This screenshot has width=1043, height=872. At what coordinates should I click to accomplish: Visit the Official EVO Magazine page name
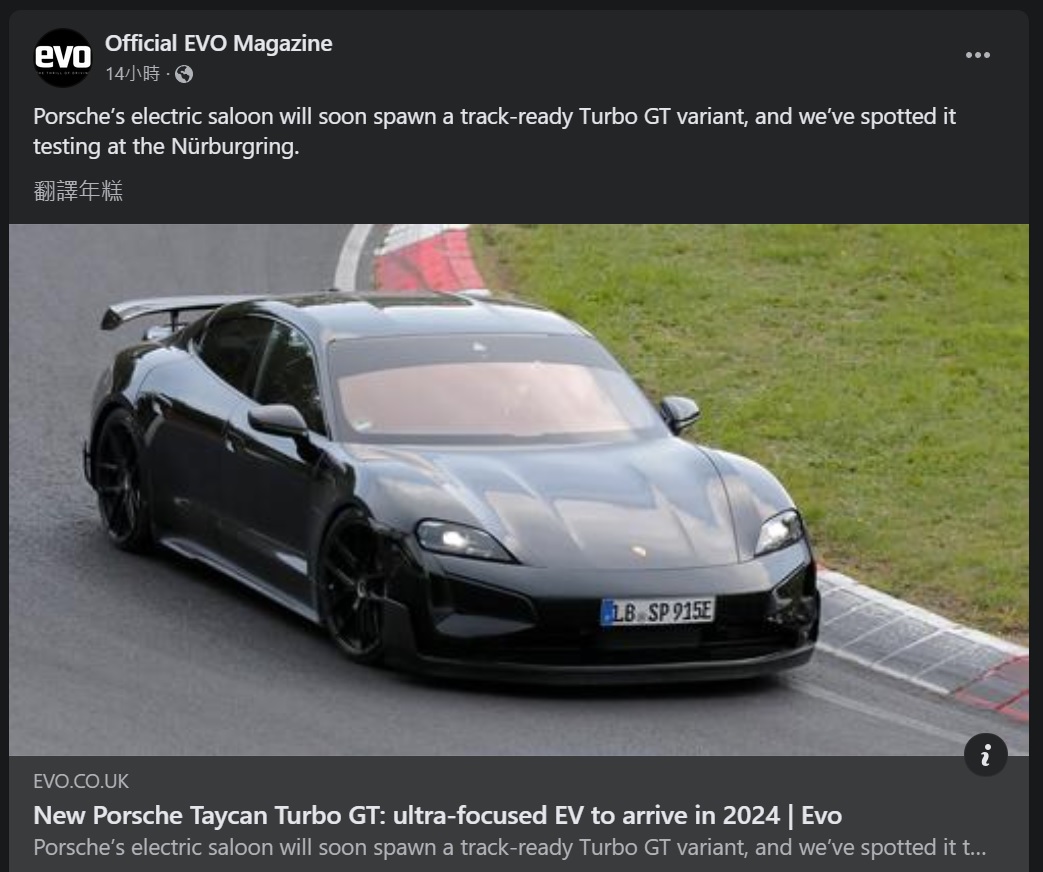[x=218, y=43]
